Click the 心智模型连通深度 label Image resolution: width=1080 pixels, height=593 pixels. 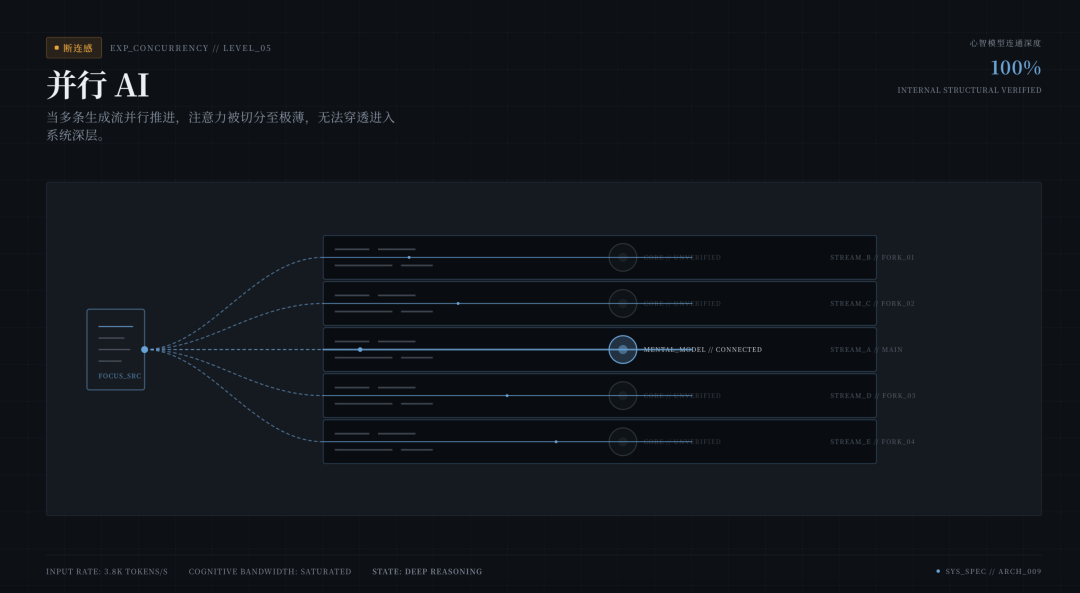click(x=1006, y=43)
